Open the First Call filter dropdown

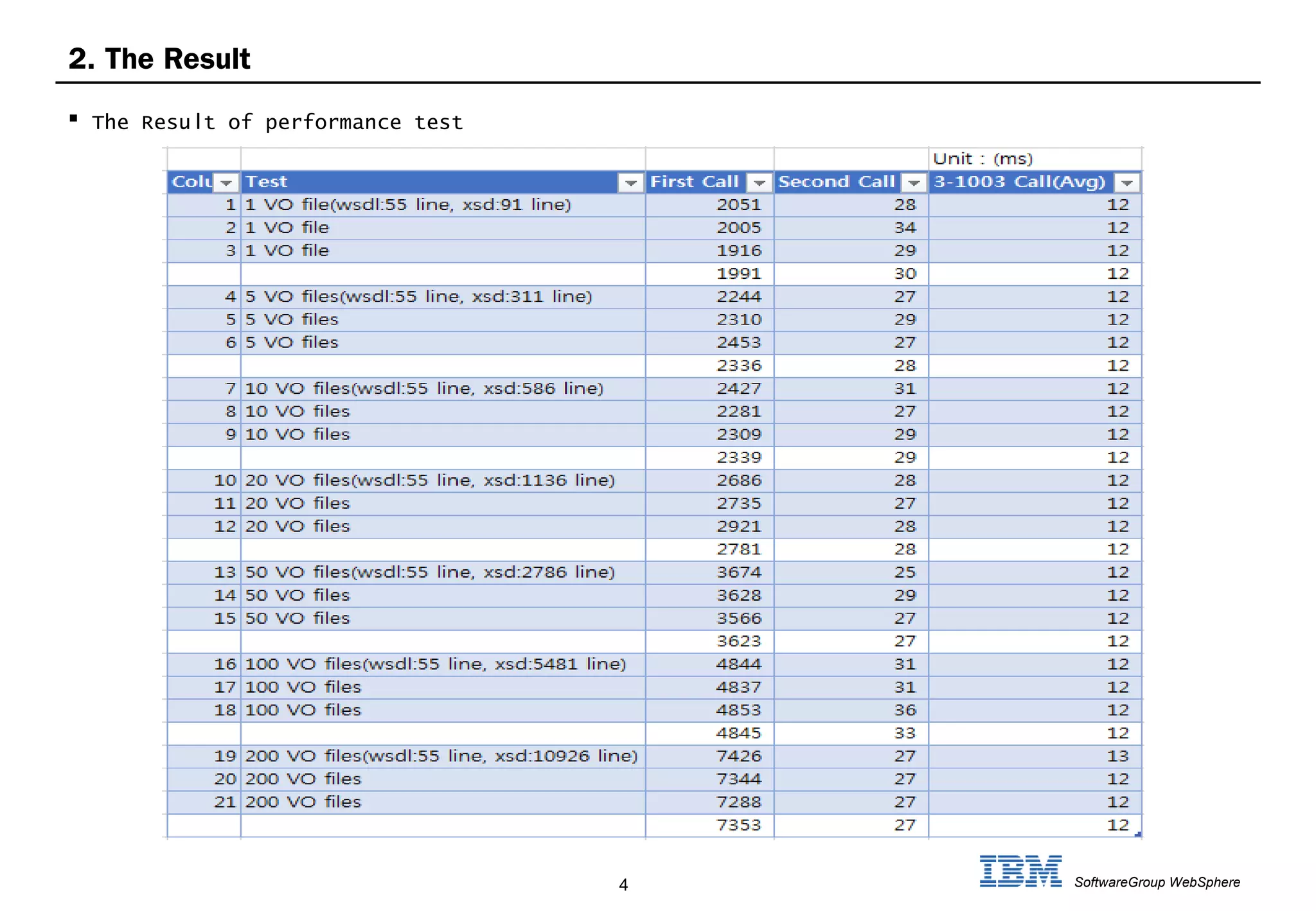click(759, 183)
